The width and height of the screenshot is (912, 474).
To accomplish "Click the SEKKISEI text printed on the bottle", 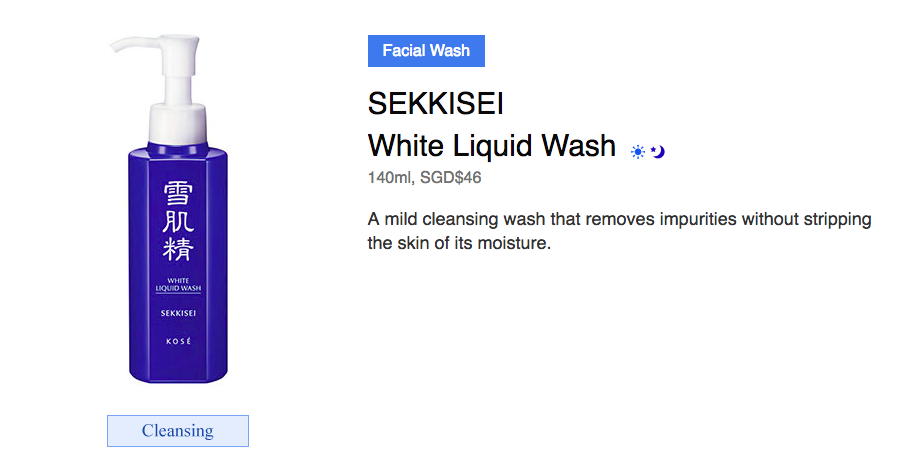I will point(178,312).
